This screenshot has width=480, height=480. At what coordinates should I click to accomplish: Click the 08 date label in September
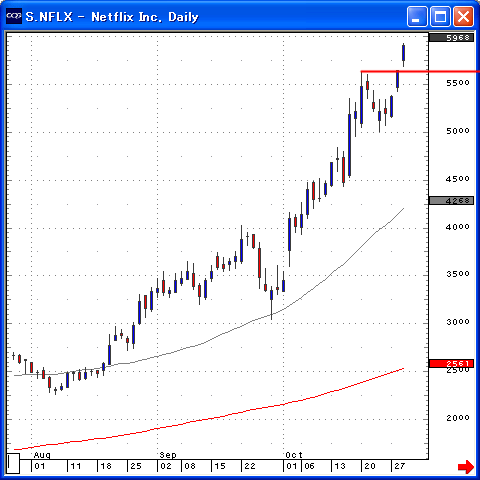point(190,466)
